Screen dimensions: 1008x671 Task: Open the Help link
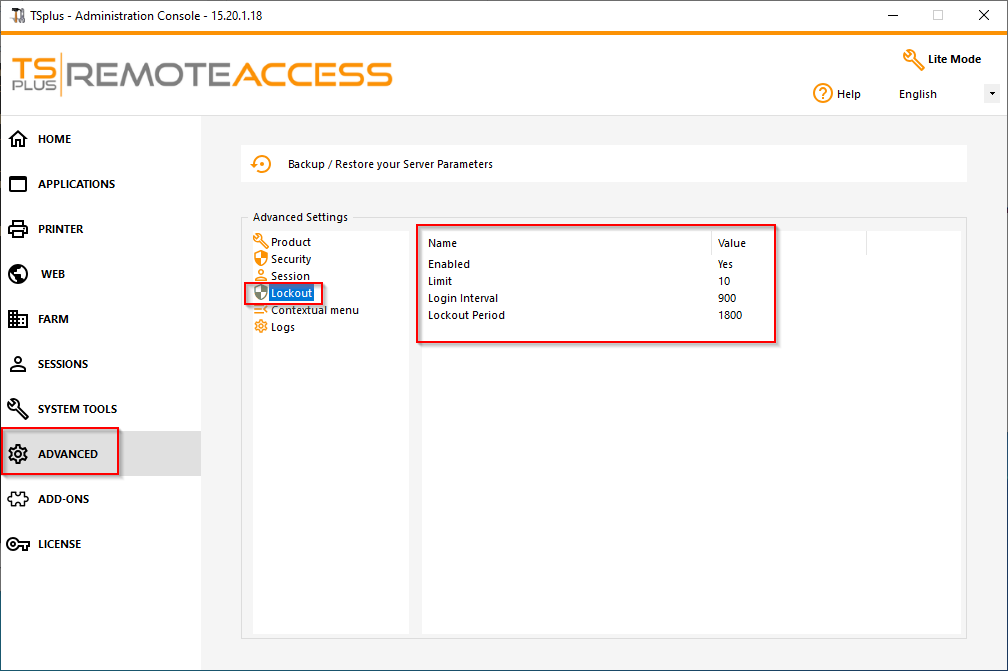click(837, 94)
